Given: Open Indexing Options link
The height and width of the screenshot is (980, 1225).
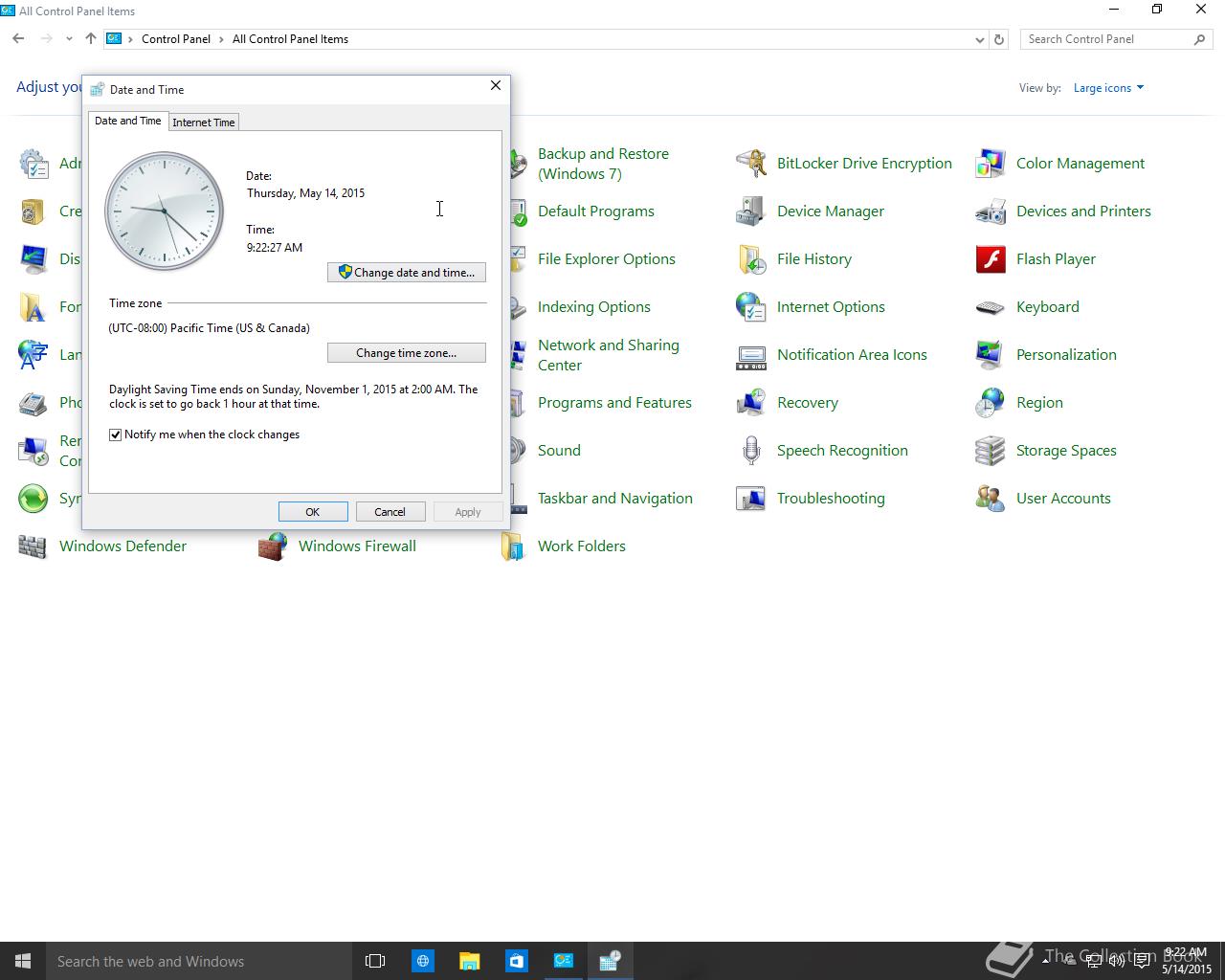Looking at the screenshot, I should point(594,307).
